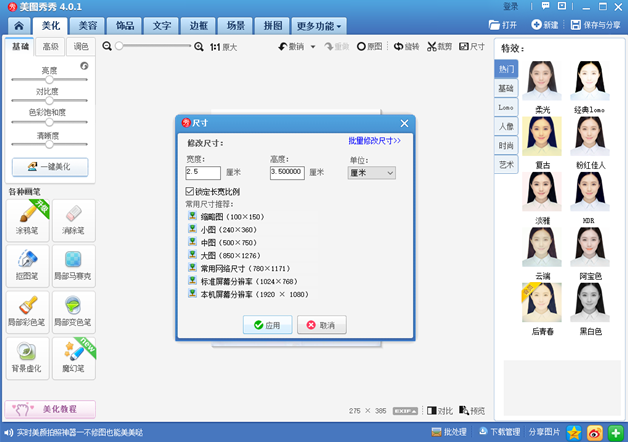This screenshot has width=628, height=442.
Task: Click the 宽度 width input field
Action: point(203,173)
